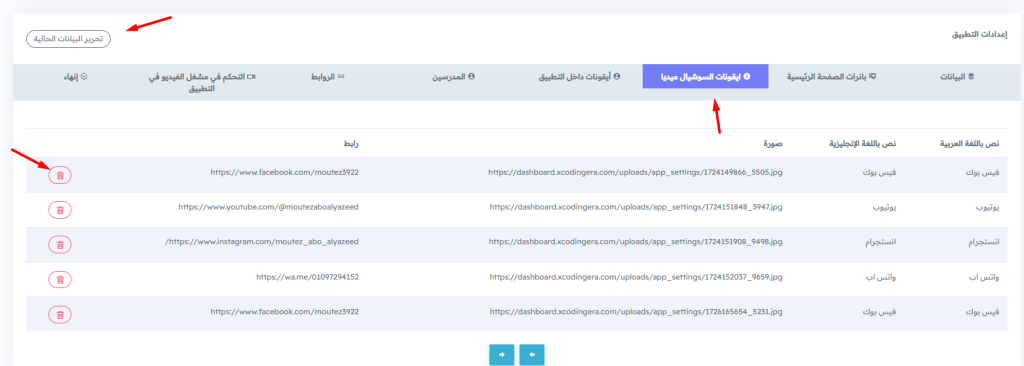Delete the انستجرام row

point(60,244)
